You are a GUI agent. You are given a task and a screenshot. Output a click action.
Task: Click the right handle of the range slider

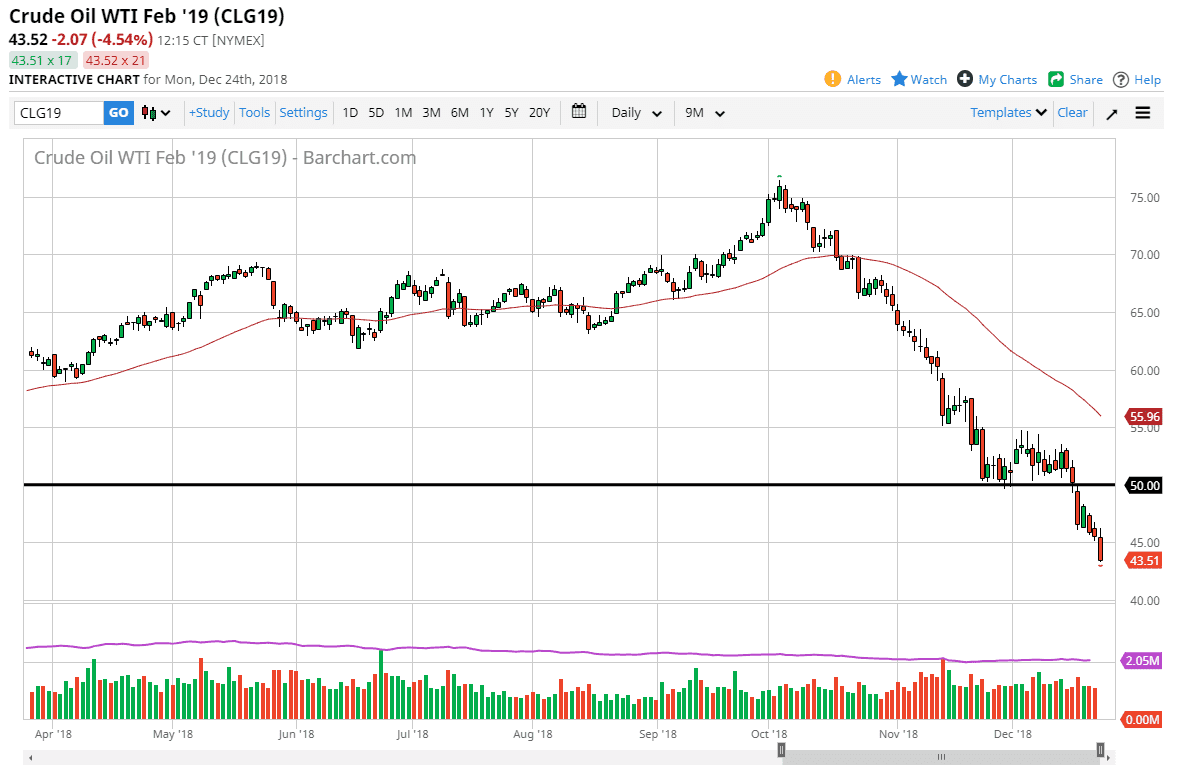coord(1100,749)
